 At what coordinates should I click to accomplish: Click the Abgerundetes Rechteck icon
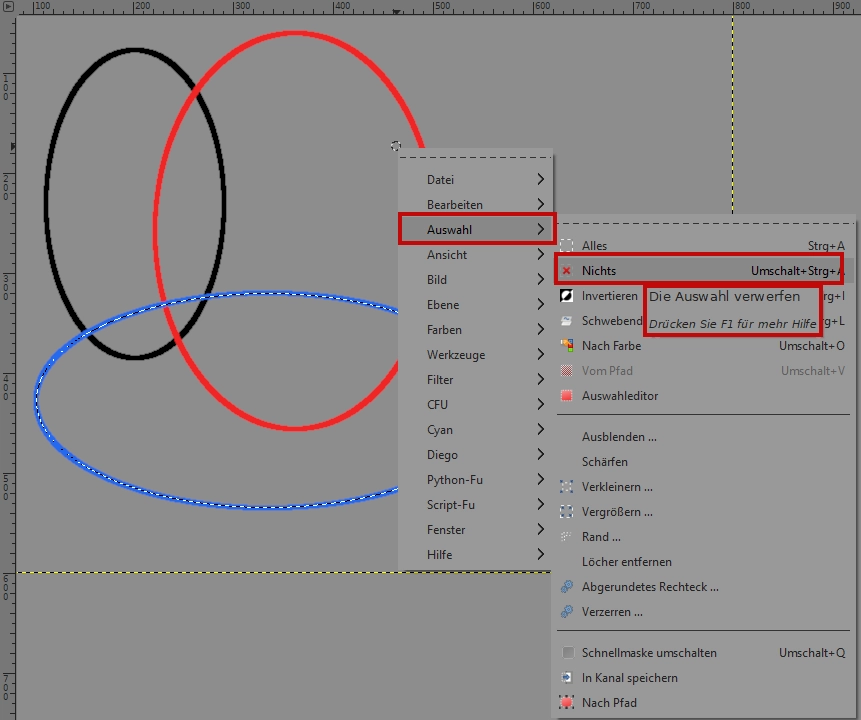567,587
